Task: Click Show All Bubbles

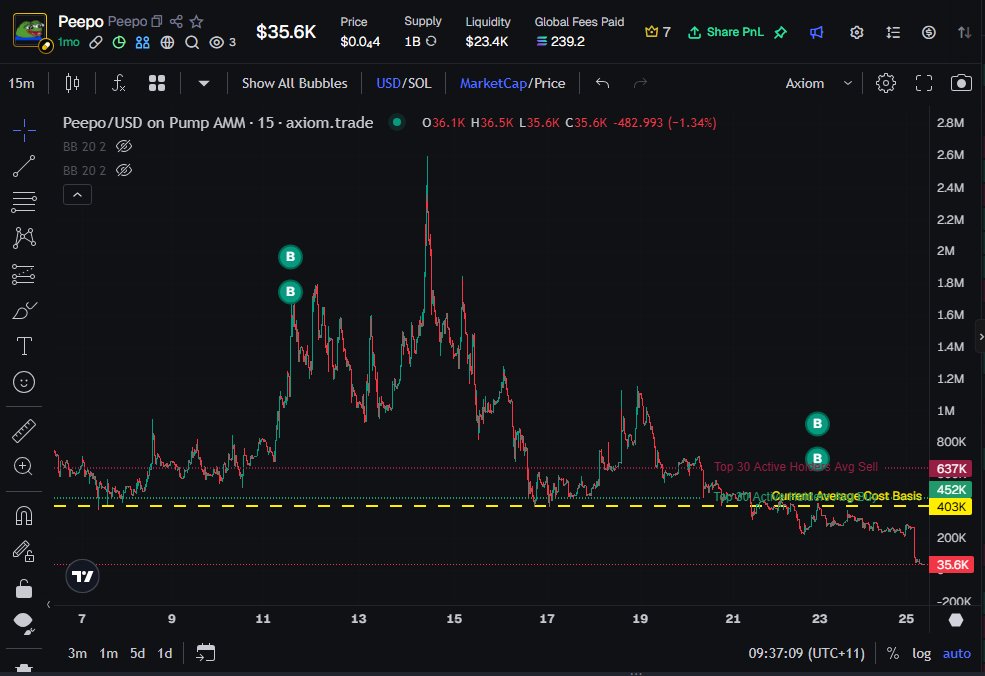Action: (295, 83)
